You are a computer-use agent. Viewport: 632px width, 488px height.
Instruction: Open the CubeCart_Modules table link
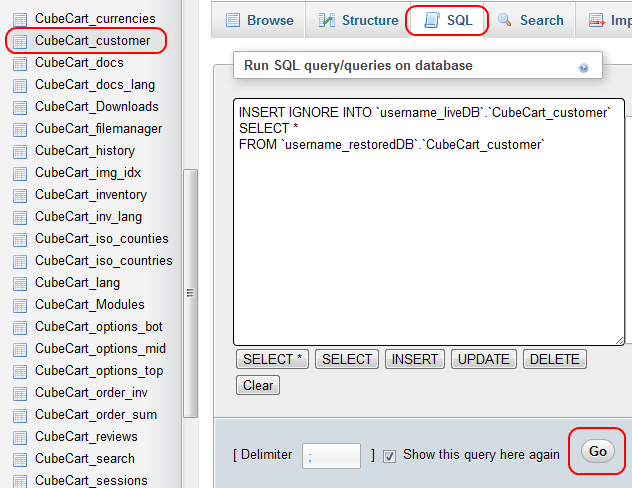(x=89, y=305)
